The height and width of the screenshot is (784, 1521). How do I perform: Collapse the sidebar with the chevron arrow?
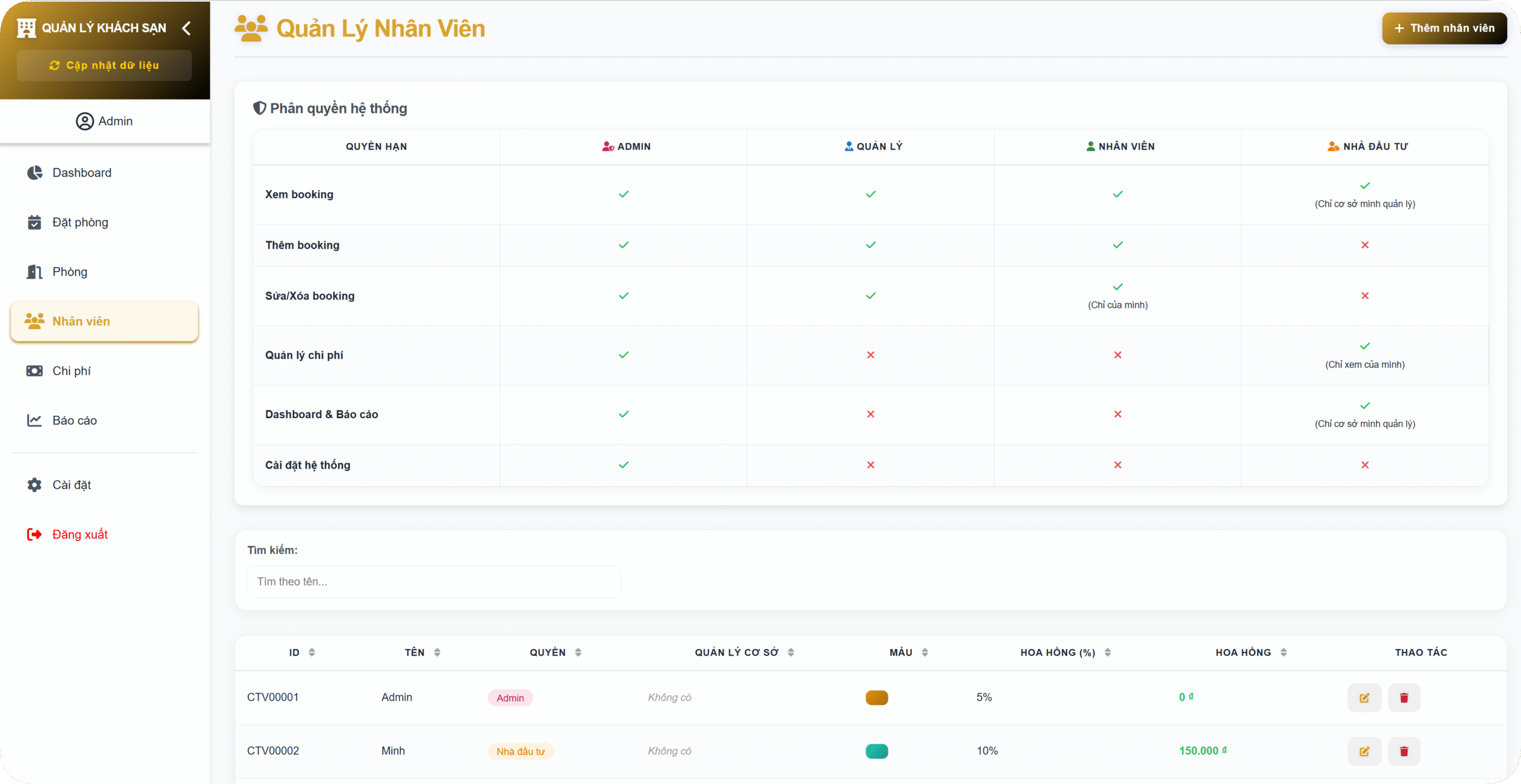click(x=187, y=28)
